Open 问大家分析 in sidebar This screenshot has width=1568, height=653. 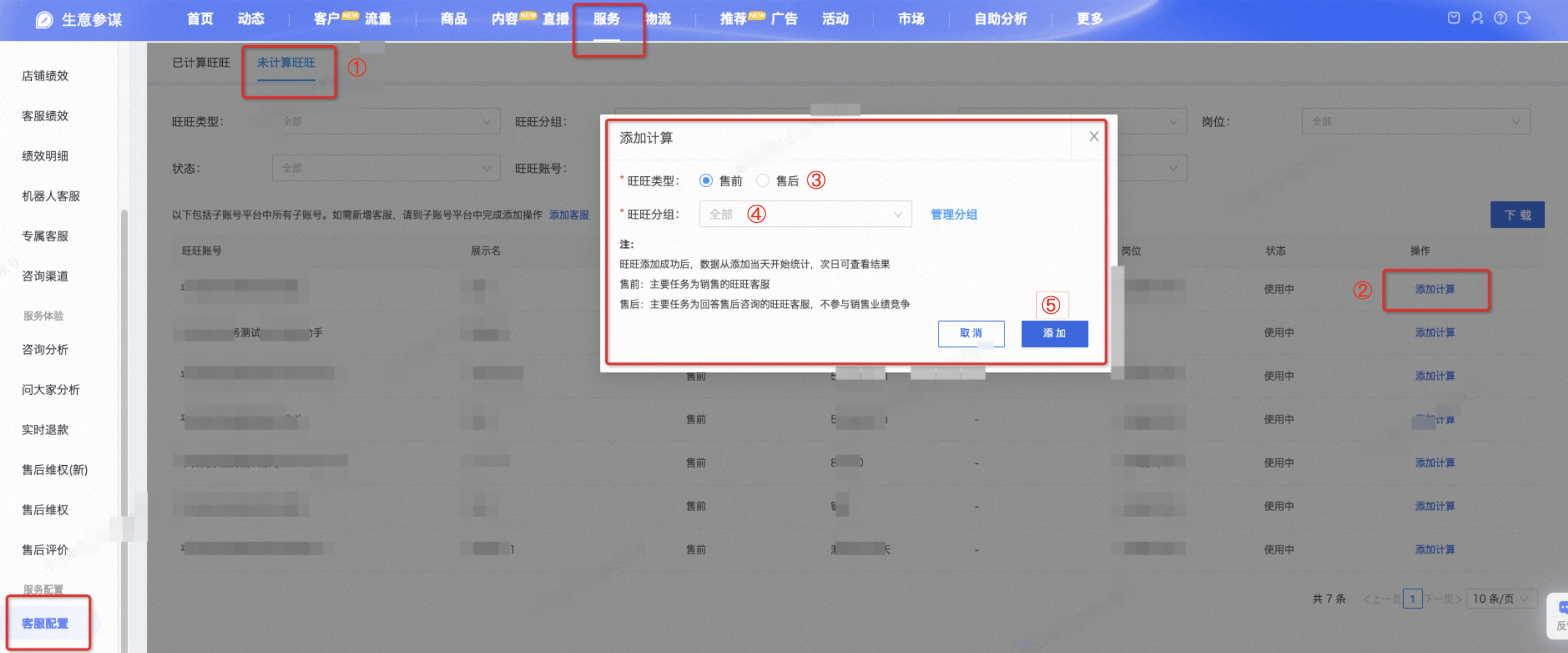tap(51, 390)
